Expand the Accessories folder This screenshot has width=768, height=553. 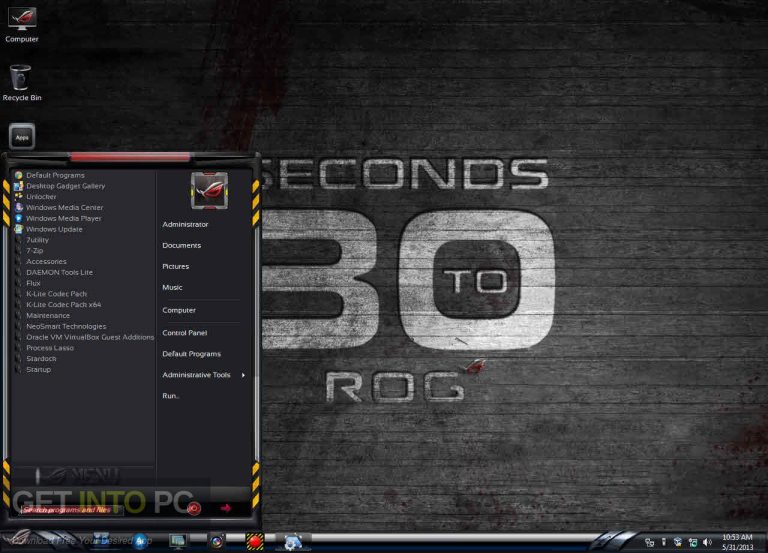point(41,261)
